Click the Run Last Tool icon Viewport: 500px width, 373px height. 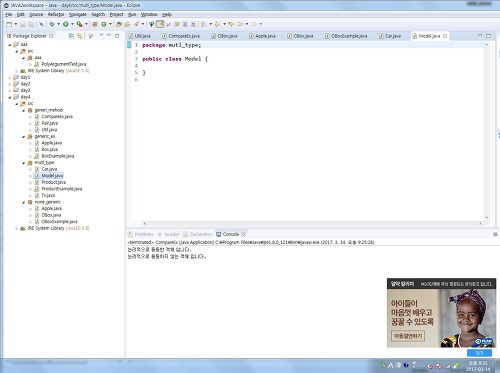click(x=79, y=24)
